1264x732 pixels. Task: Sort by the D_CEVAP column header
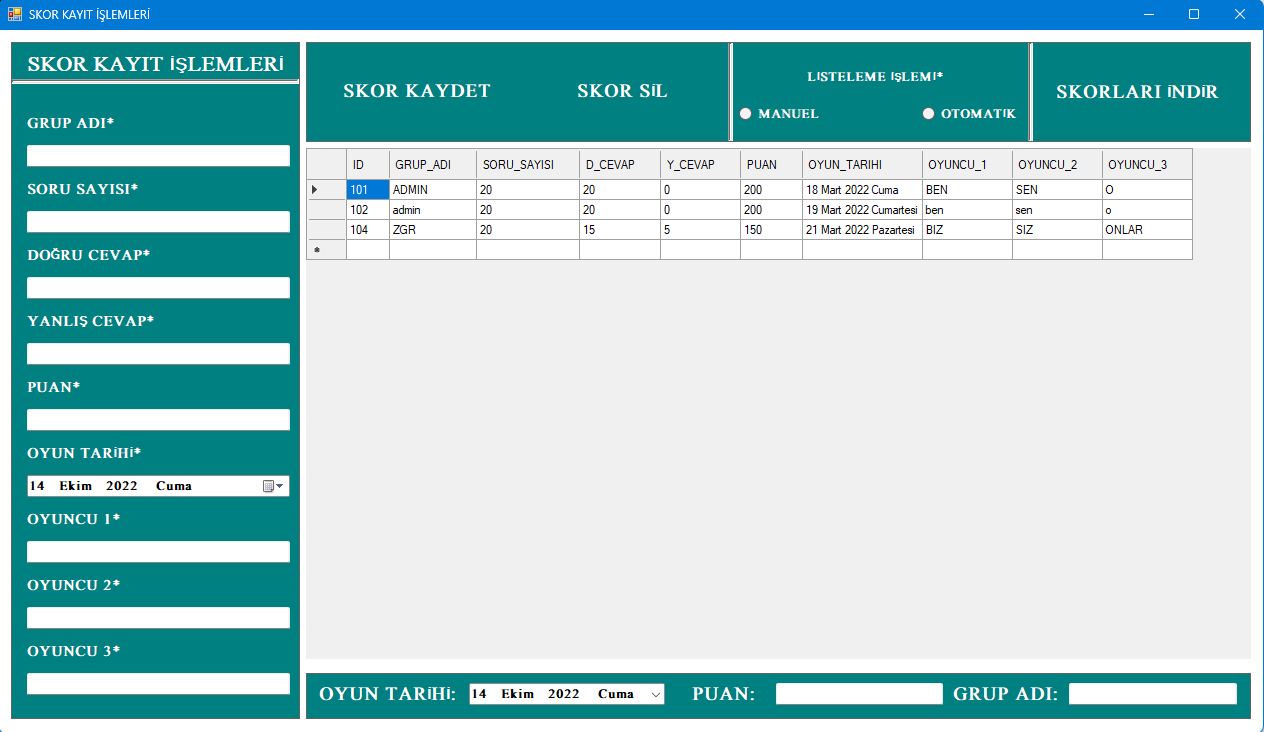pyautogui.click(x=620, y=165)
